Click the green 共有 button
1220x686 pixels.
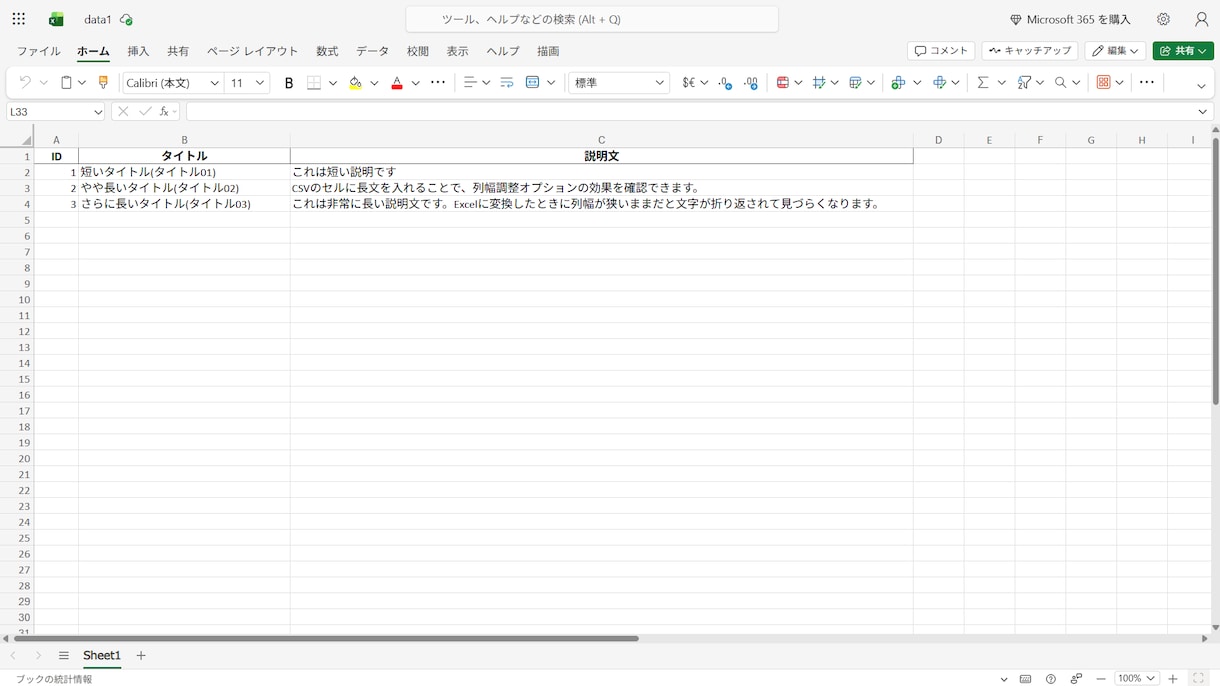coord(1183,51)
